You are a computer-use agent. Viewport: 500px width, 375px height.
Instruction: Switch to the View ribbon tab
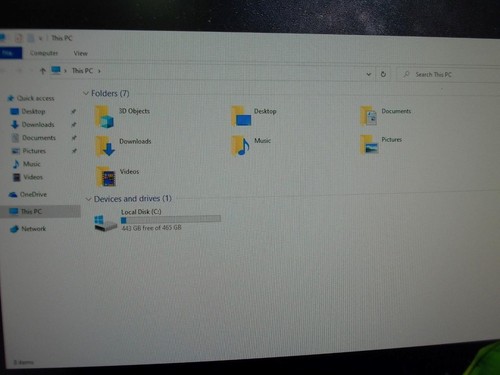(80, 53)
